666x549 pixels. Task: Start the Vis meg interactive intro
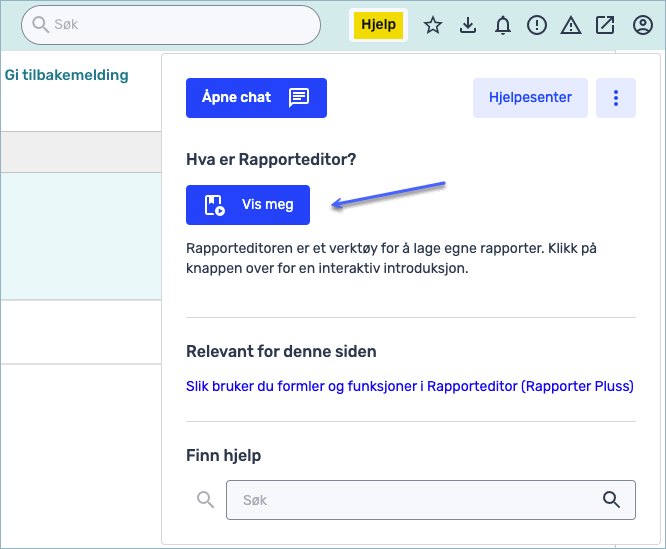point(248,205)
